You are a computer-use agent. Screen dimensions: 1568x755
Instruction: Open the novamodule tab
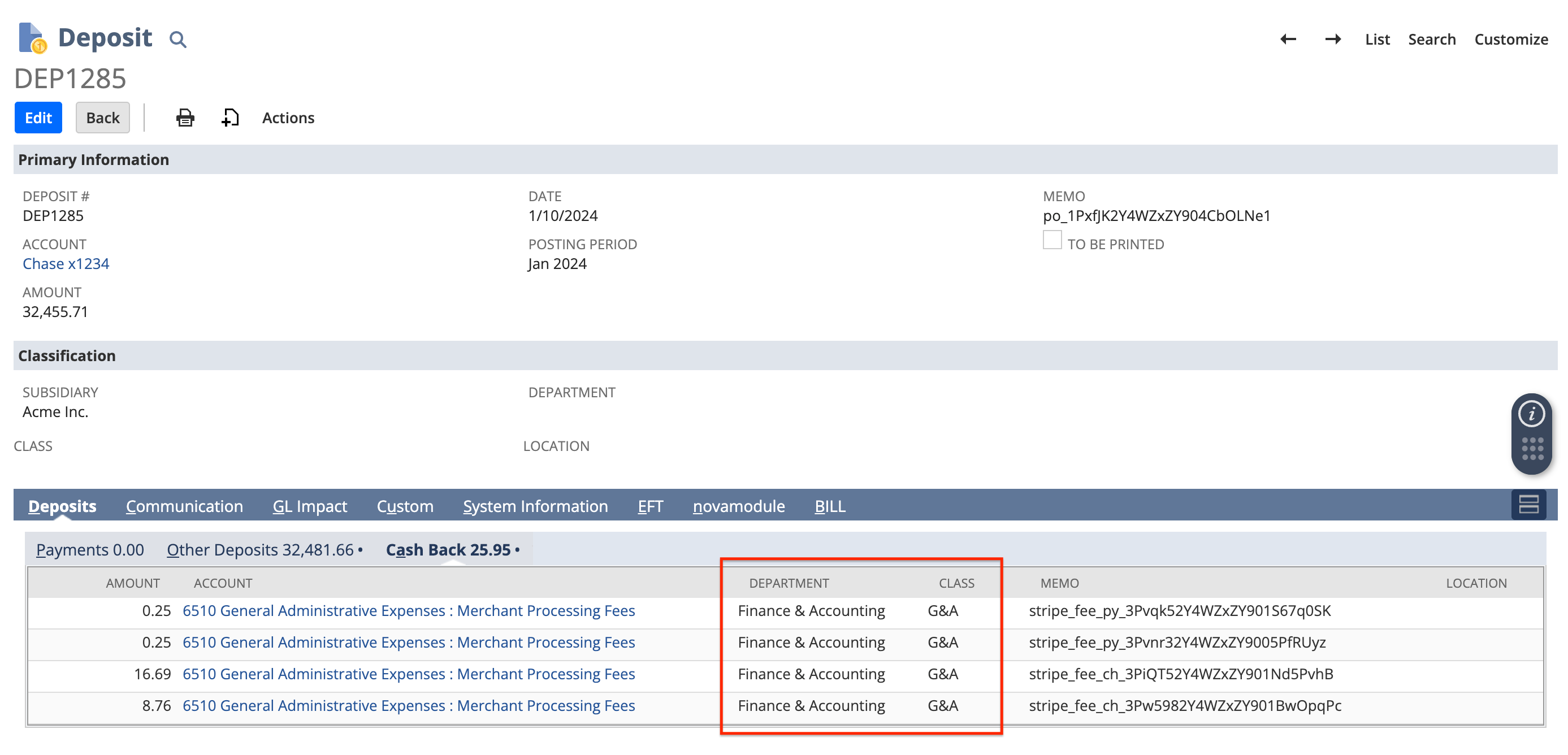click(738, 506)
